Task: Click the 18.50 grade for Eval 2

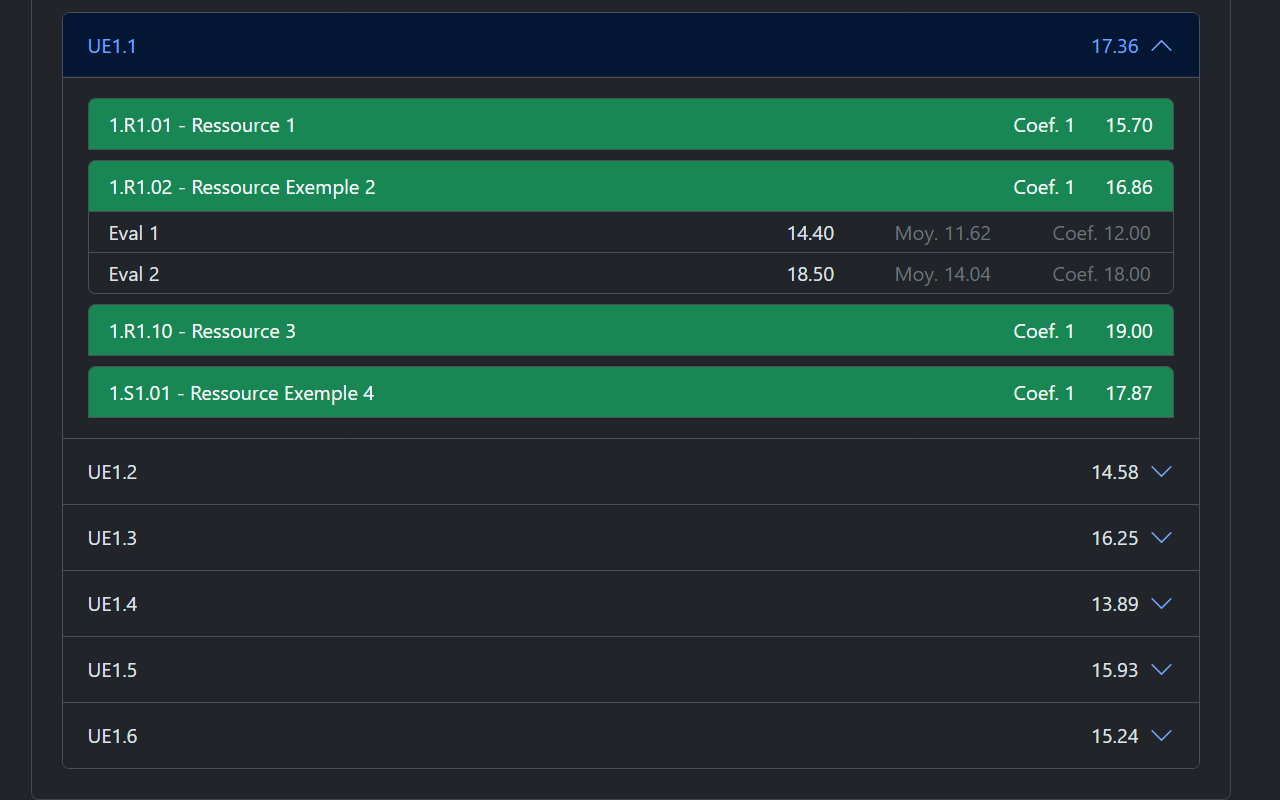Action: point(810,274)
